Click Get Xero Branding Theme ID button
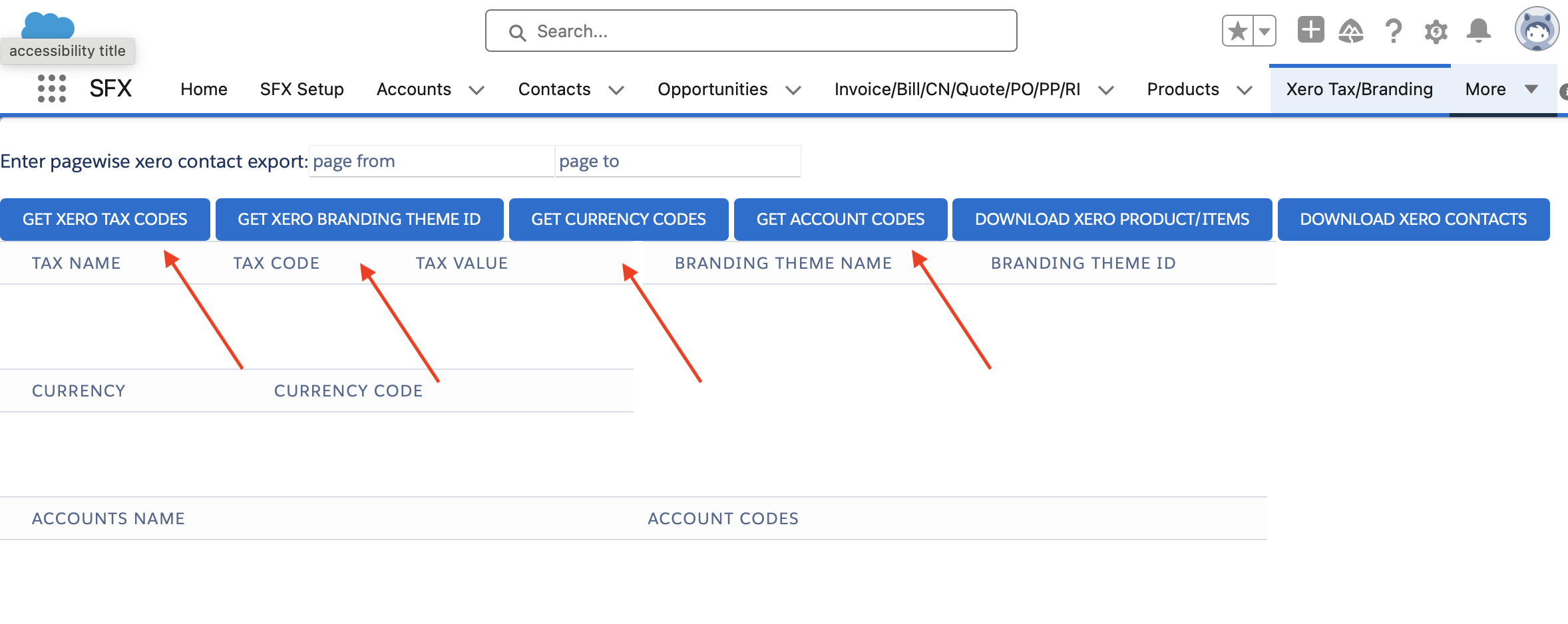The height and width of the screenshot is (624, 1568). 359,220
